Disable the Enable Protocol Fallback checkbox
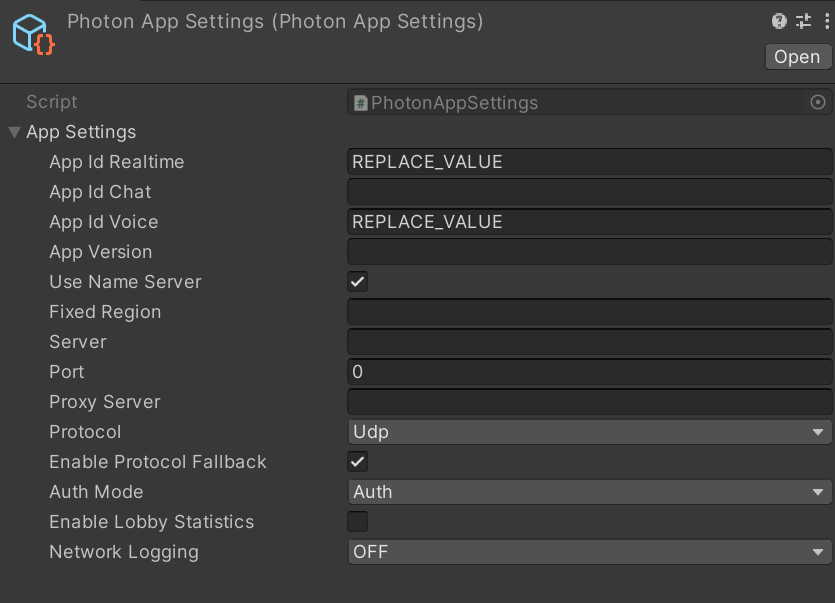The width and height of the screenshot is (835, 603). pyautogui.click(x=357, y=462)
